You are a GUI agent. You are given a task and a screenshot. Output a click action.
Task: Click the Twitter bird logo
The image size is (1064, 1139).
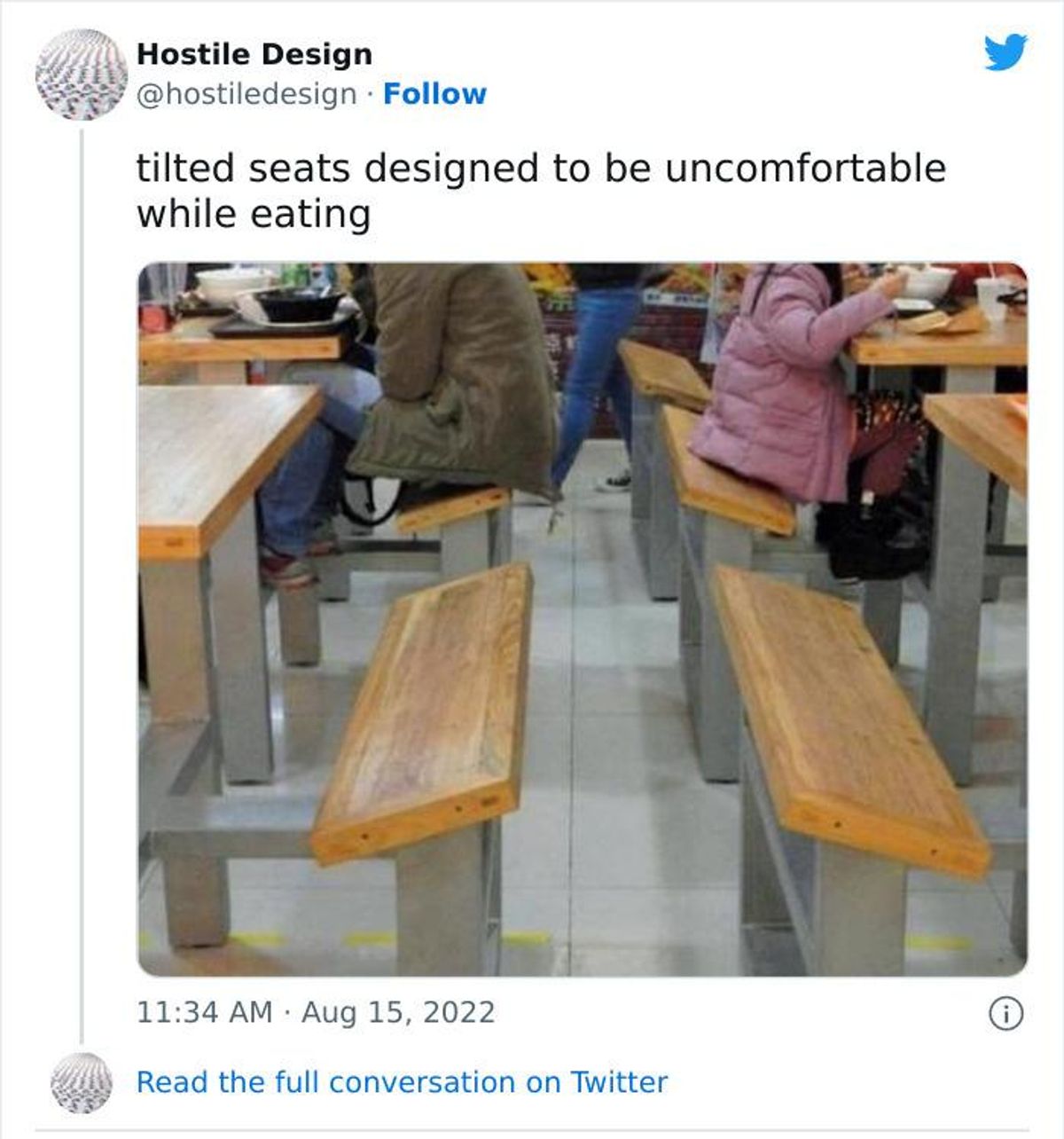click(x=1005, y=52)
